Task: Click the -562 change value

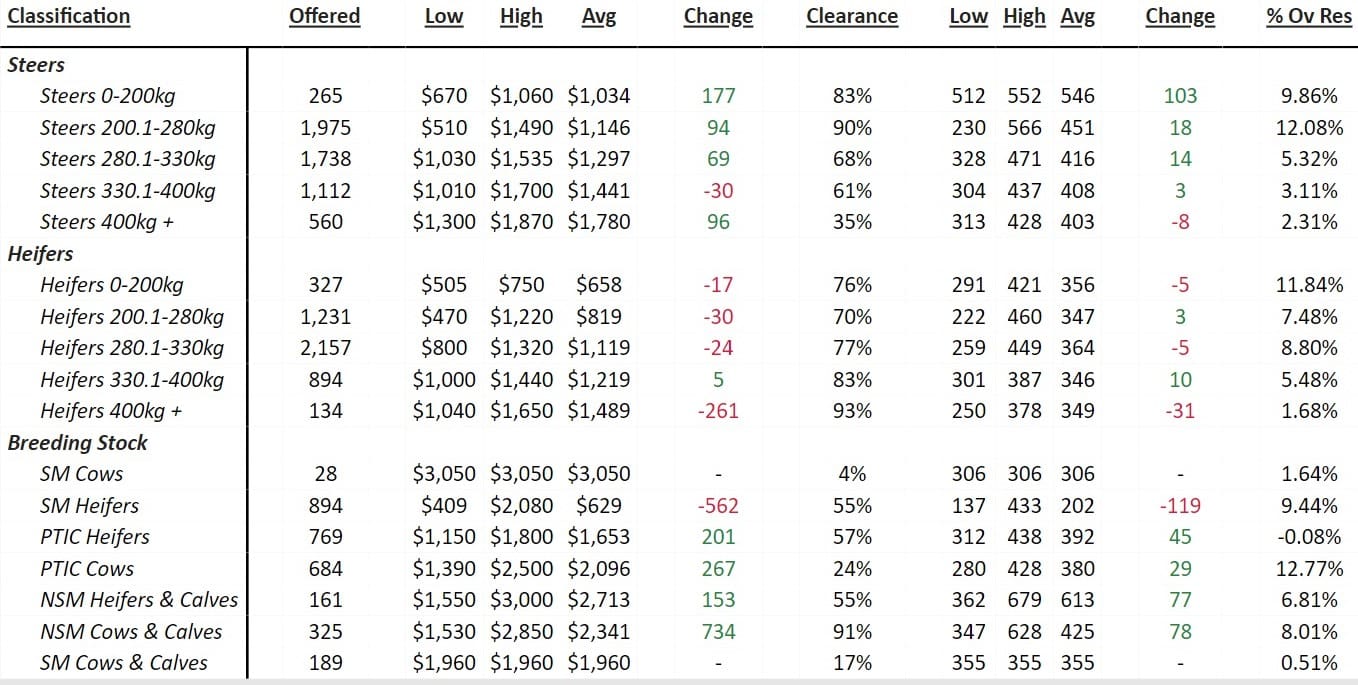Action: [718, 506]
